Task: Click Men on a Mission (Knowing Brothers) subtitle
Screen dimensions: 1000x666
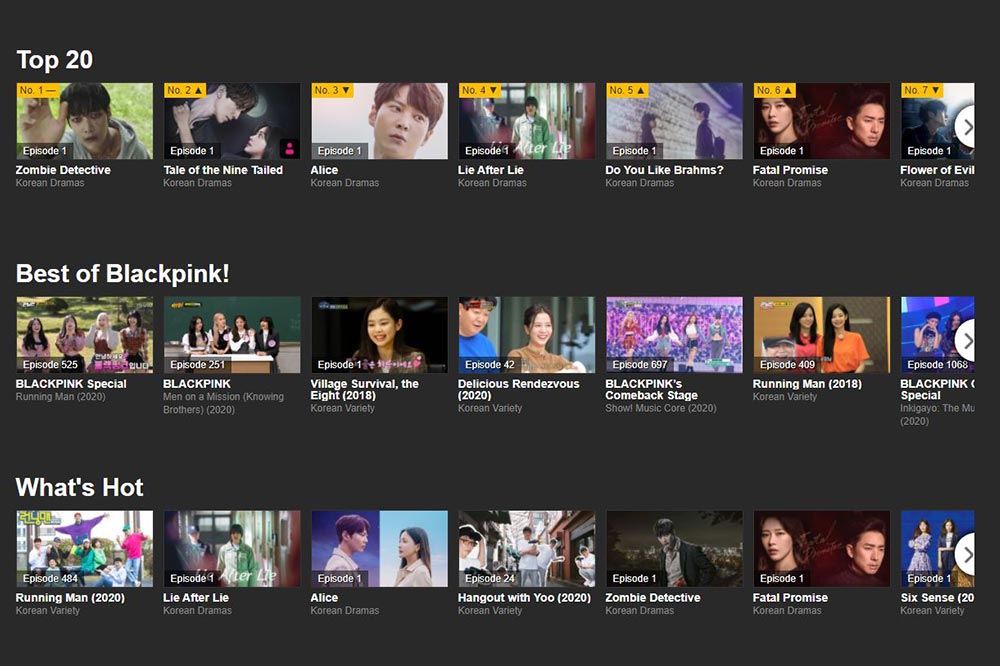Action: [x=223, y=403]
